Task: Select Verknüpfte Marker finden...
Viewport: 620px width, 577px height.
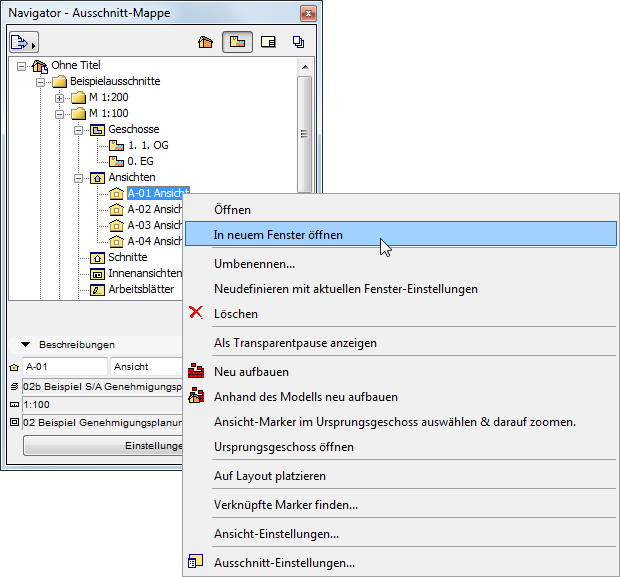Action: point(401,505)
